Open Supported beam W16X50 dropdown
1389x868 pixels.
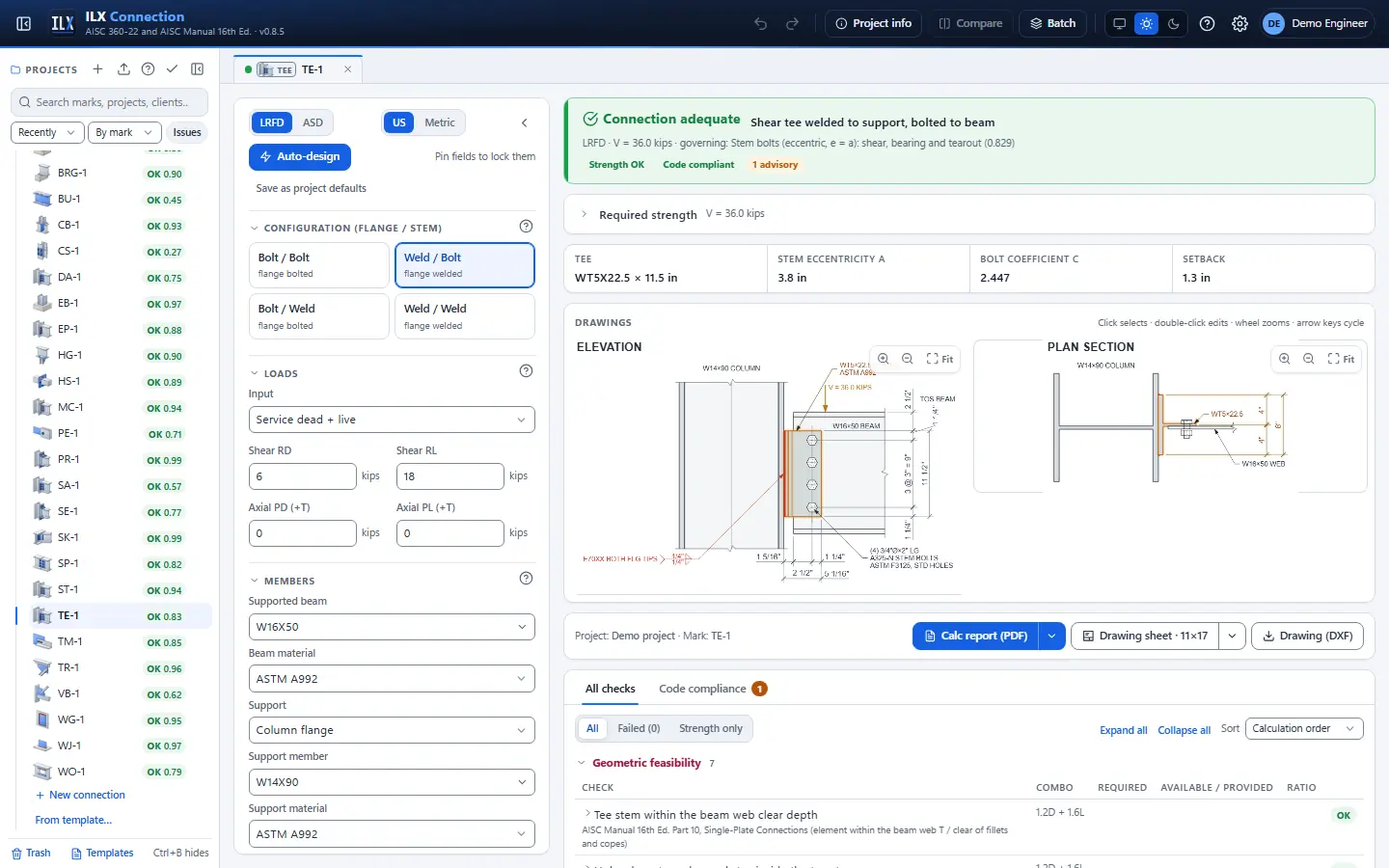392,627
